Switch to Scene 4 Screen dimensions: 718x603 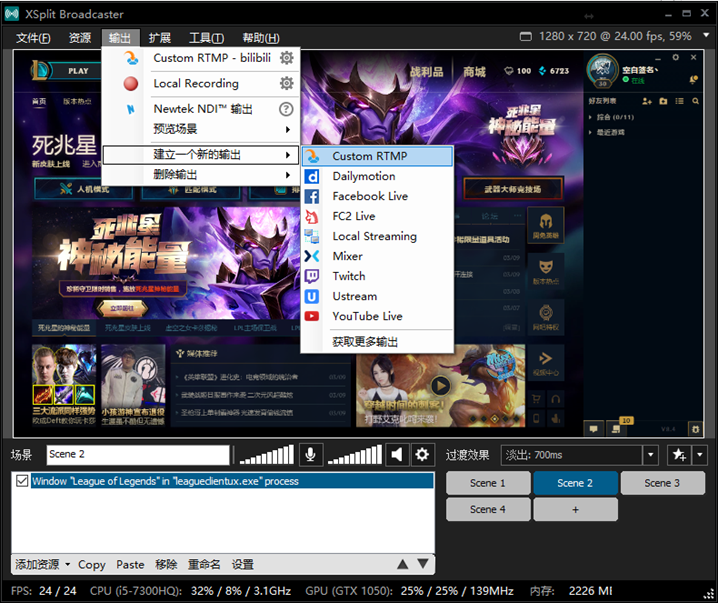(488, 510)
